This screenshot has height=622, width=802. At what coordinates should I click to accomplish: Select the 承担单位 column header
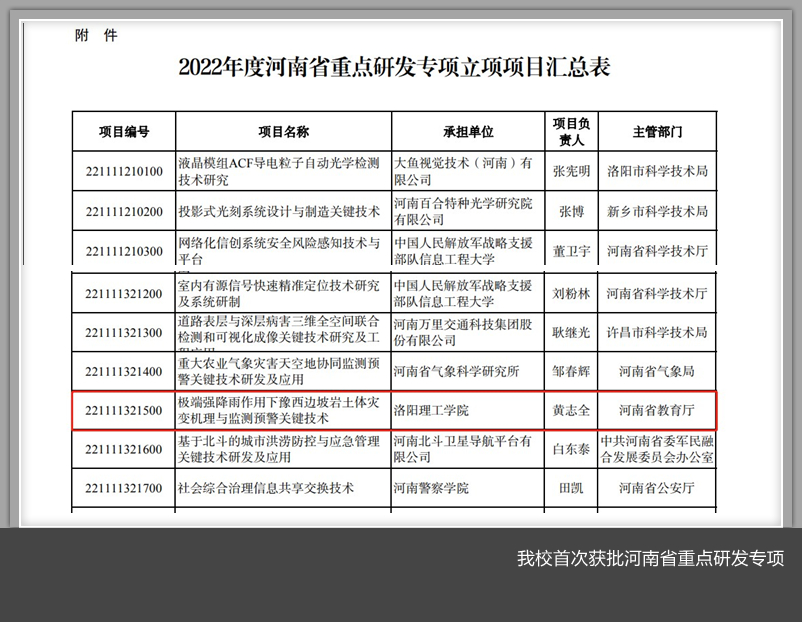[x=468, y=131]
